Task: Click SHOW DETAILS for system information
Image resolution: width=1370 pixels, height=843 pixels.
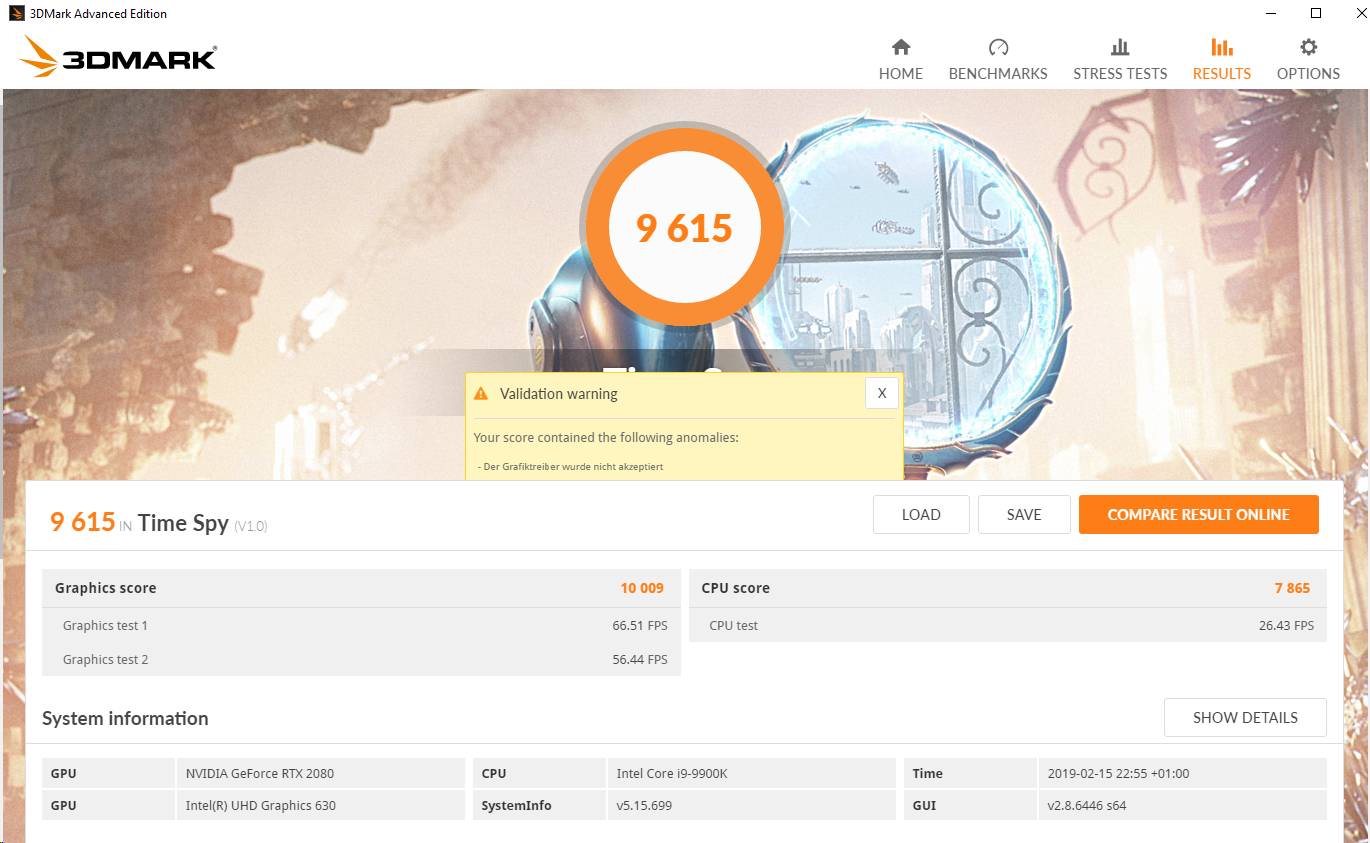Action: 1245,718
